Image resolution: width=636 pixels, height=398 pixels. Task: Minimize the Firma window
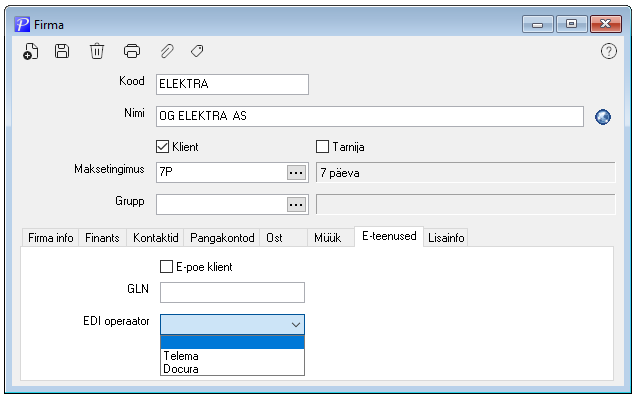tap(537, 24)
